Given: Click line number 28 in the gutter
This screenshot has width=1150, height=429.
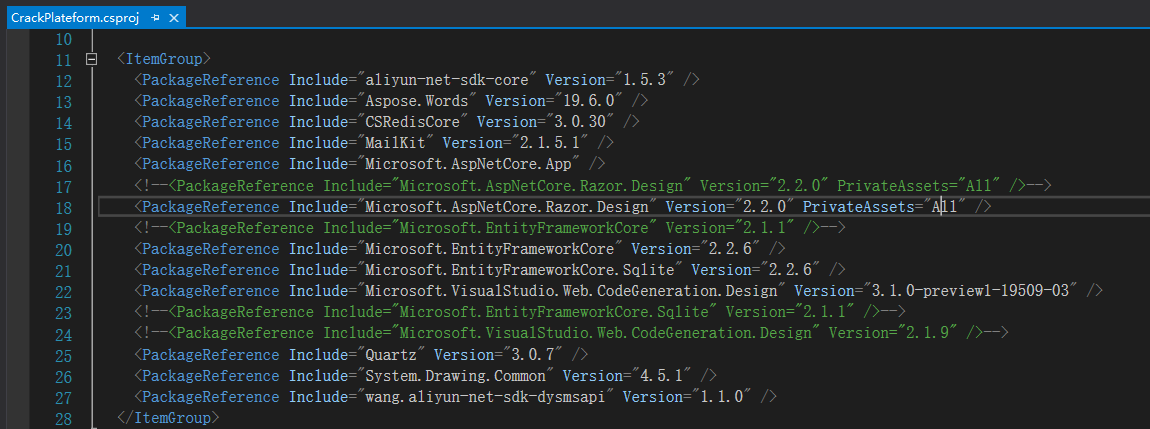Looking at the screenshot, I should click(63, 416).
